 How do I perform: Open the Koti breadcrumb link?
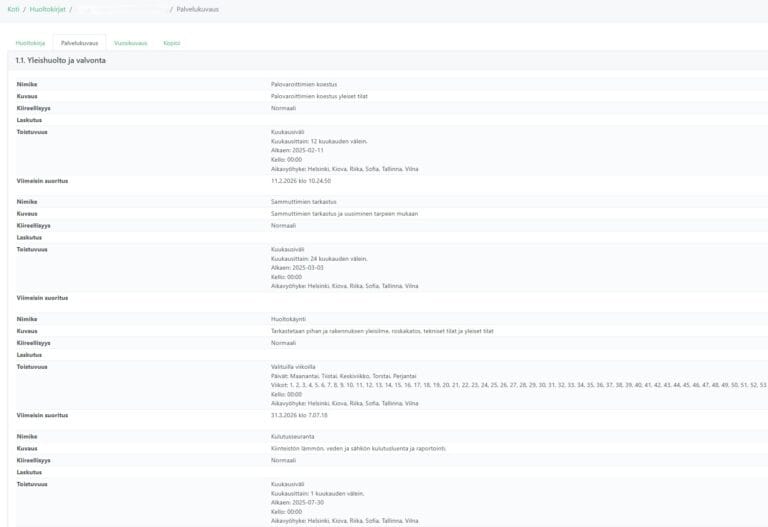click(x=13, y=9)
